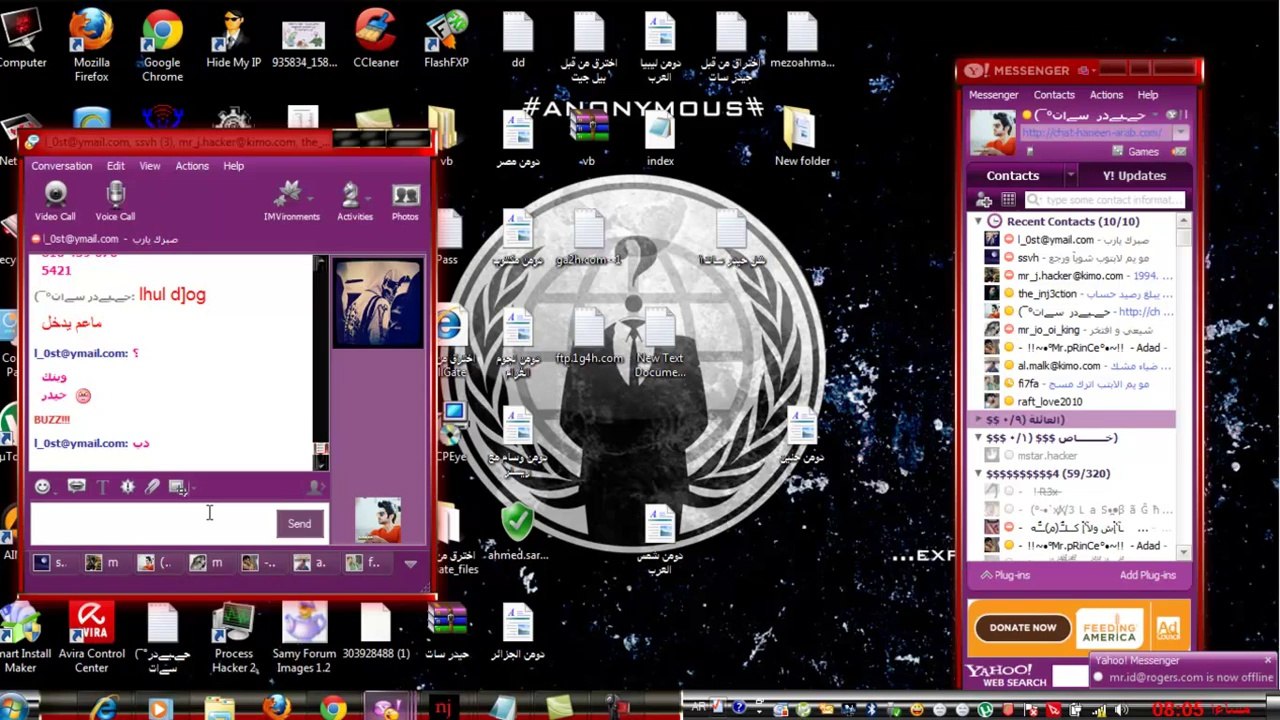Viewport: 1280px width, 720px height.
Task: Open conversation tabs overflow dropdown arrow
Action: click(410, 564)
